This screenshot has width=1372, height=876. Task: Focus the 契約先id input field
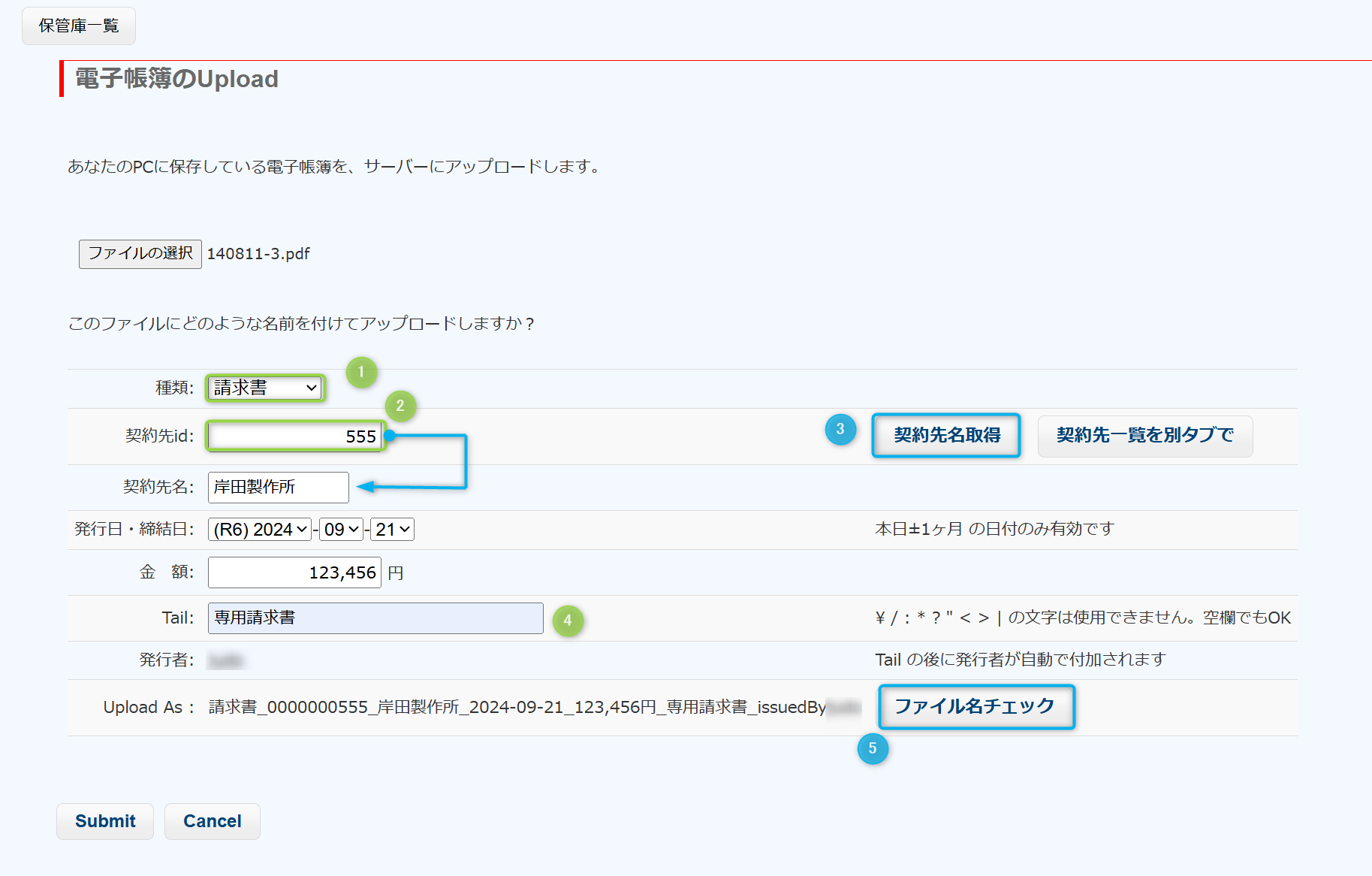point(295,436)
